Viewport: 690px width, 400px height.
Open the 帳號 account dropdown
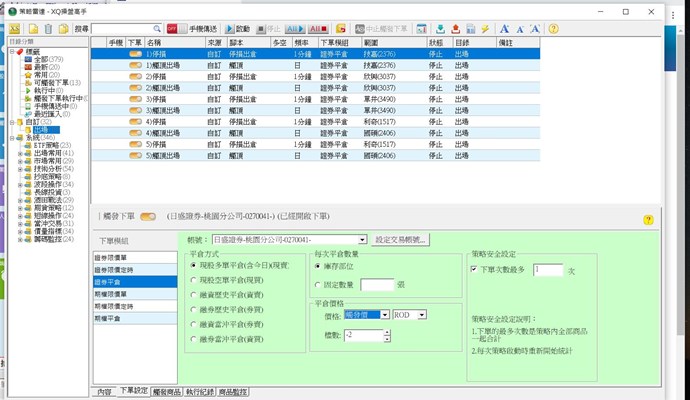361,240
